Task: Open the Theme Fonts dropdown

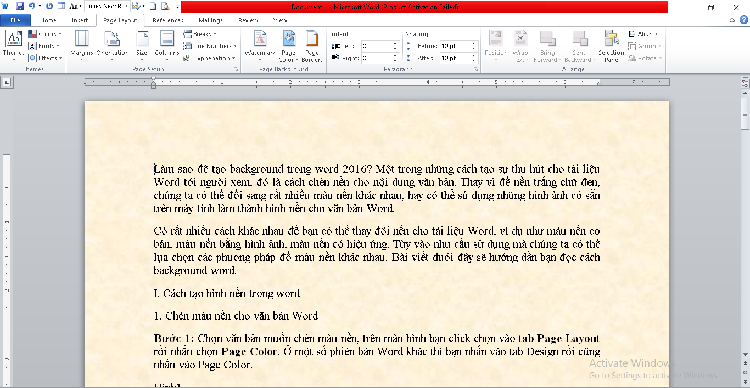Action: pos(44,46)
